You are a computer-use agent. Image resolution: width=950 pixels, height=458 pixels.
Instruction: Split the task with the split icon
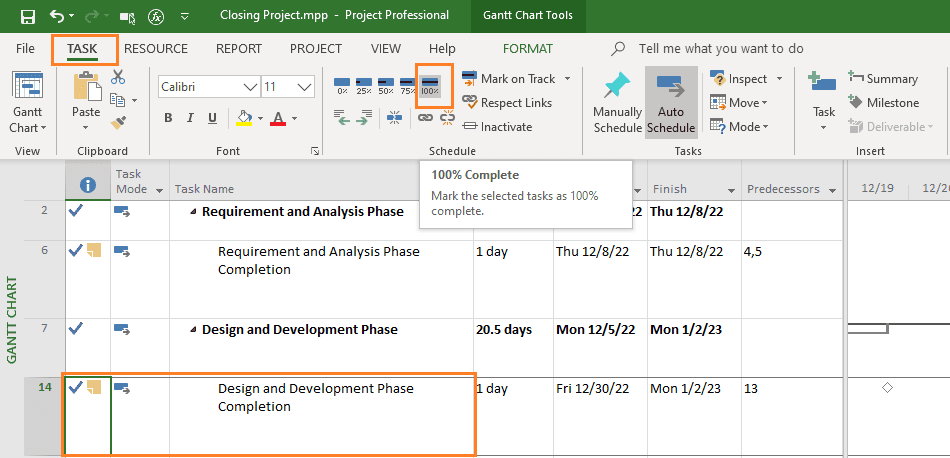(x=394, y=118)
